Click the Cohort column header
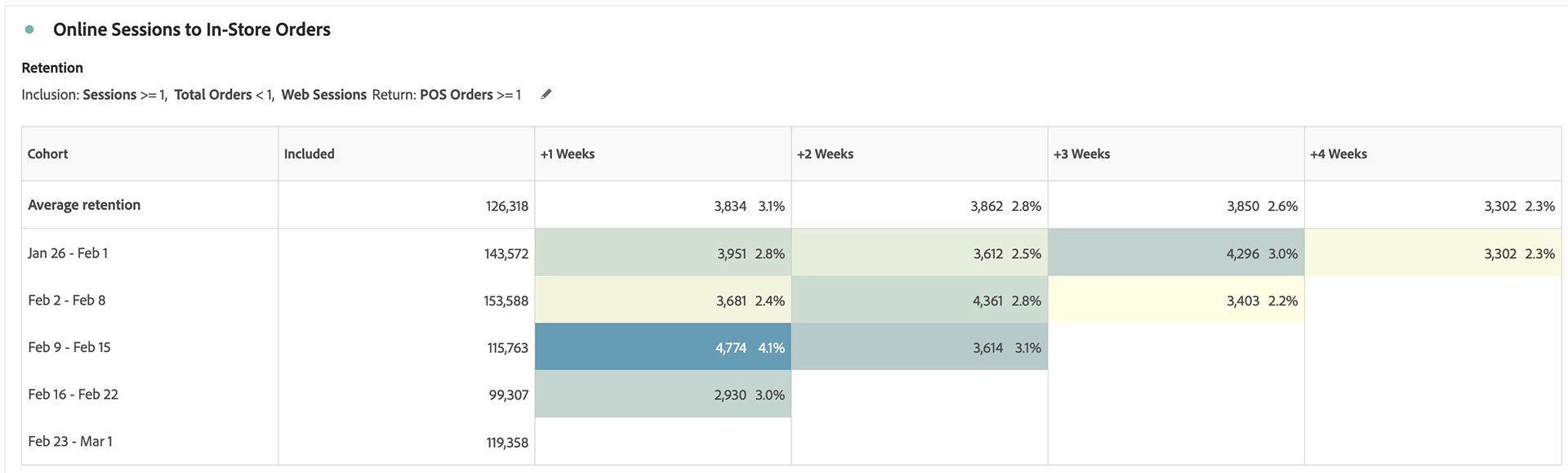Viewport: 1568px width, 473px height. pyautogui.click(x=48, y=154)
